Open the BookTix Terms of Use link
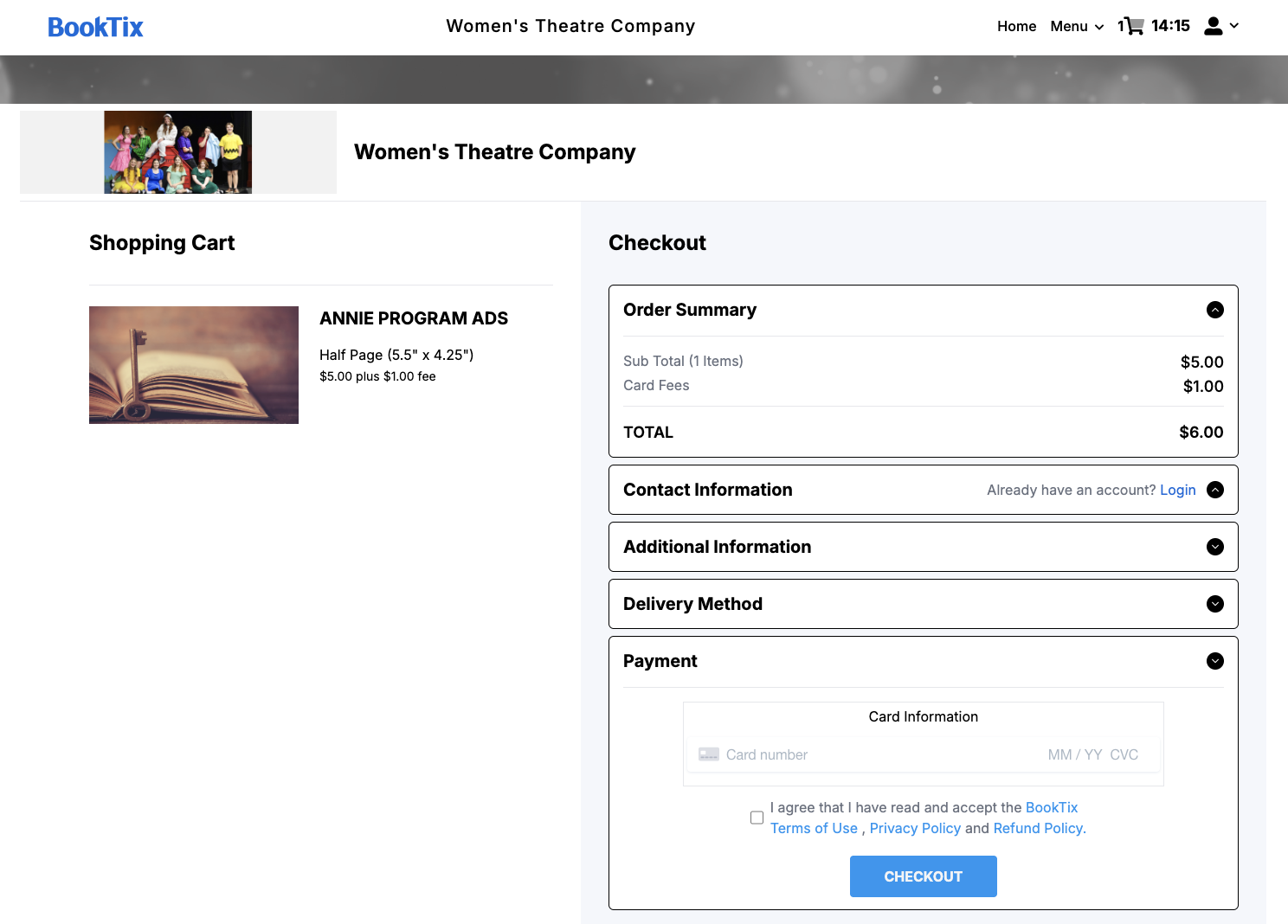Viewport: 1288px width, 924px height. pyautogui.click(x=814, y=828)
